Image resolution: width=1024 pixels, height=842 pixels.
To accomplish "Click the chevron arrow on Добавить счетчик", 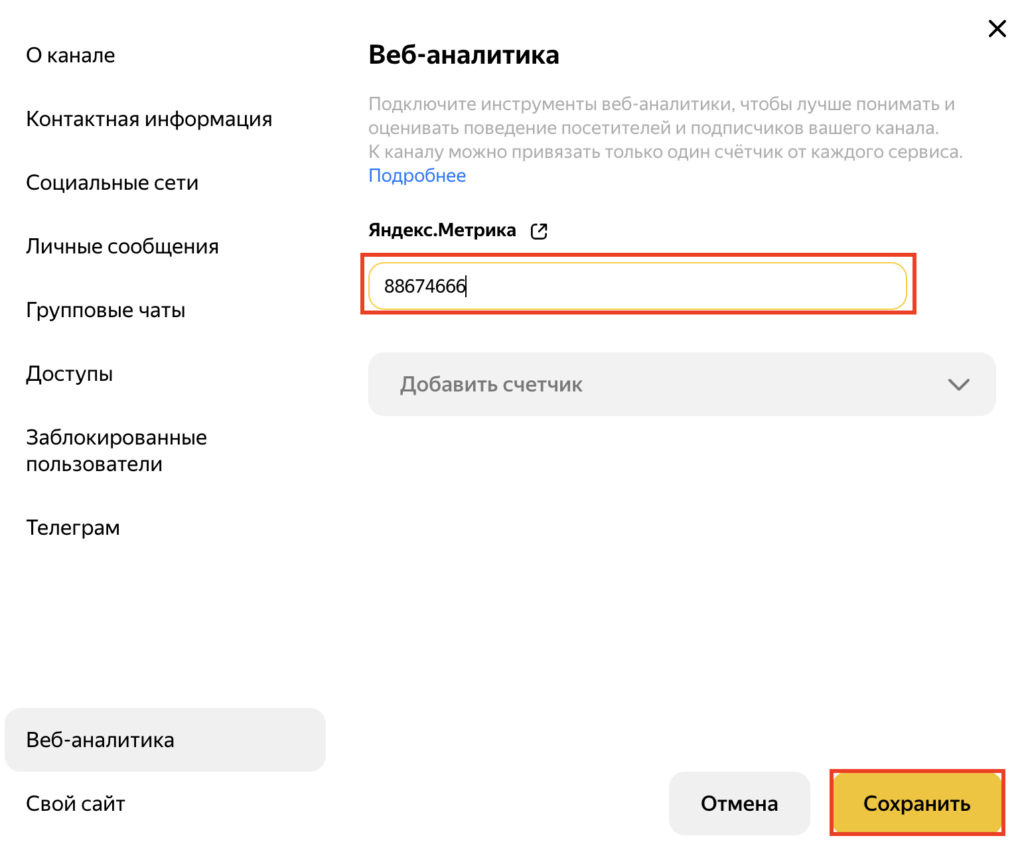I will tap(958, 385).
